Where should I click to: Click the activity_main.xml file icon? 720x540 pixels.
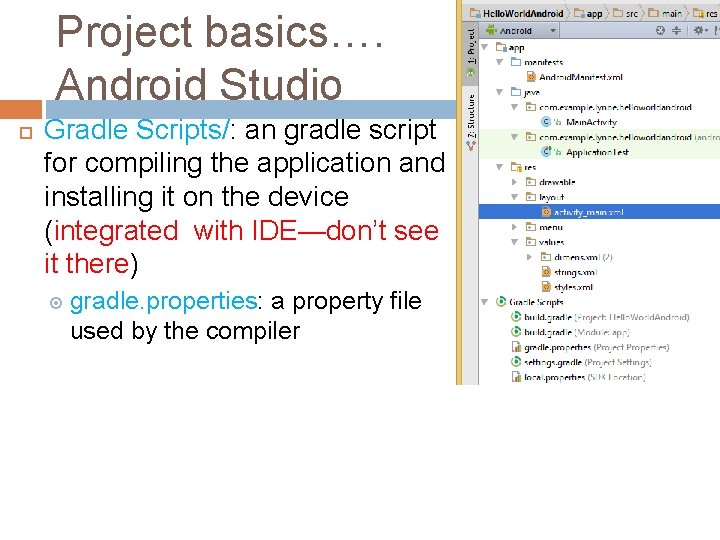pyautogui.click(x=546, y=212)
